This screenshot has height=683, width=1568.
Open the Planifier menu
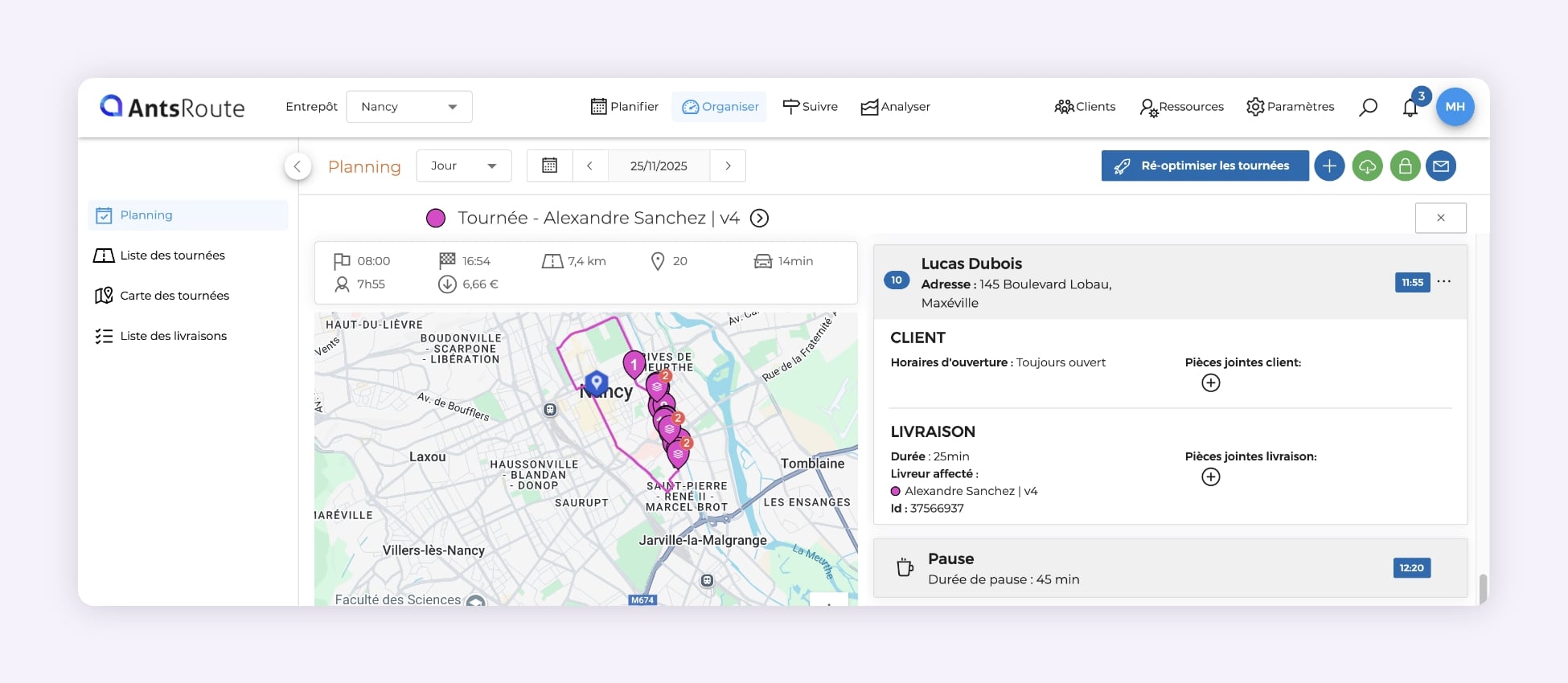point(624,107)
